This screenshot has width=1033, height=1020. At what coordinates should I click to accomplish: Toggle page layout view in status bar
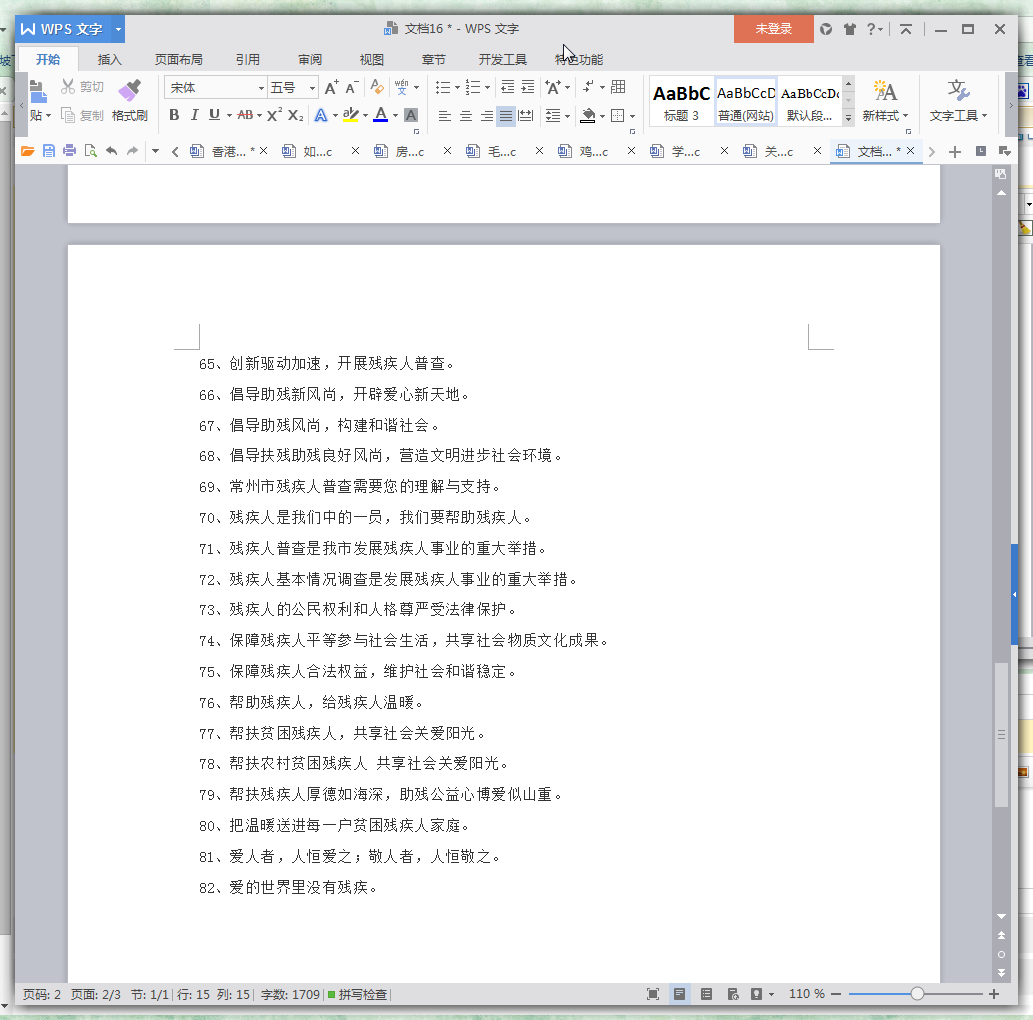(679, 994)
